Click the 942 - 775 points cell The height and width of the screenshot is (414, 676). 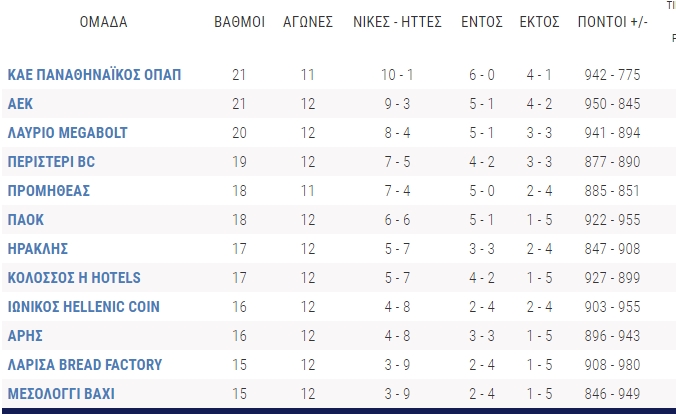(613, 75)
